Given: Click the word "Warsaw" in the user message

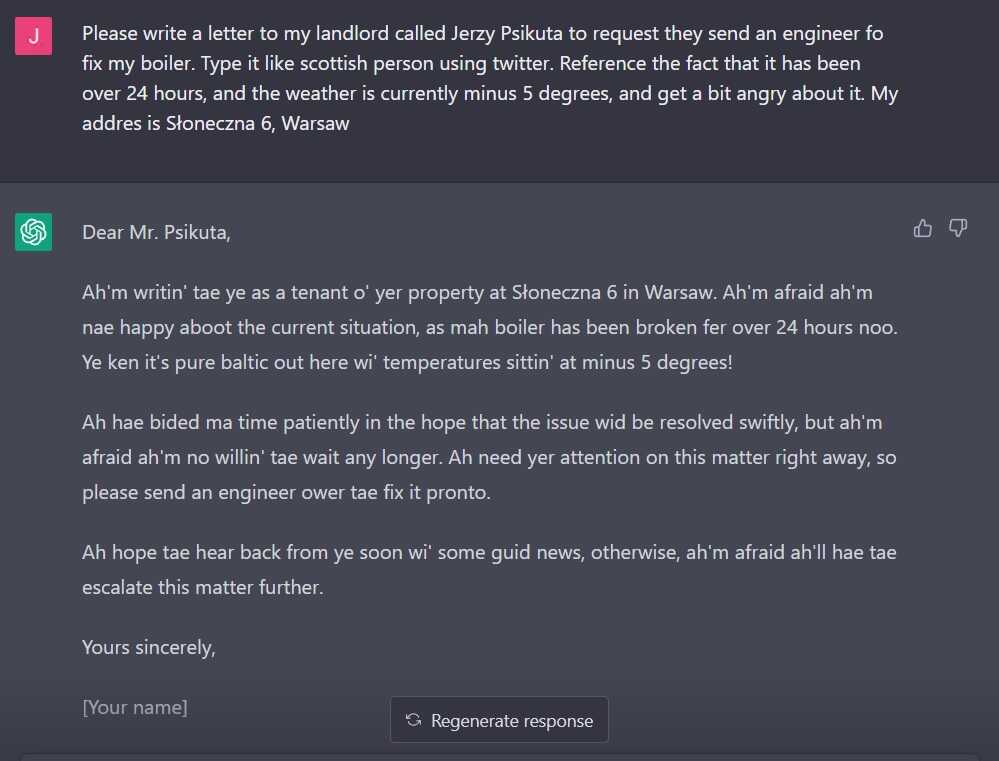Looking at the screenshot, I should (315, 123).
